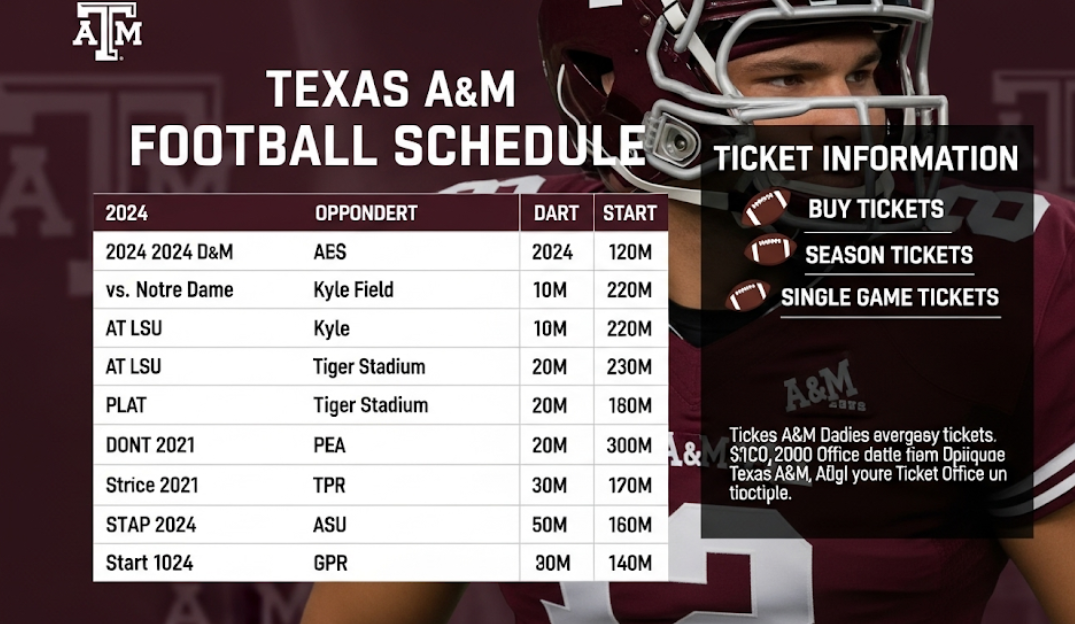Click the DART column header

click(556, 213)
